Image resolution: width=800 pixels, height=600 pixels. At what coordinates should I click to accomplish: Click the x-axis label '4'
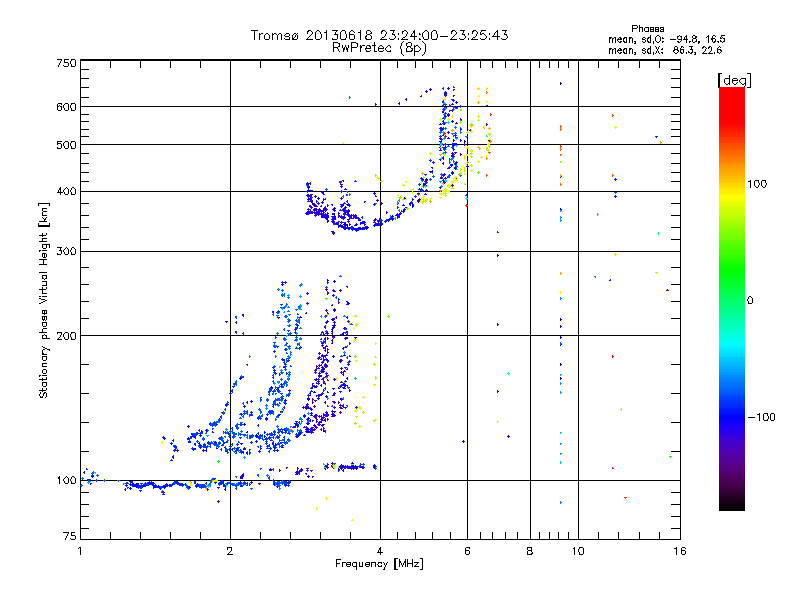click(x=380, y=551)
